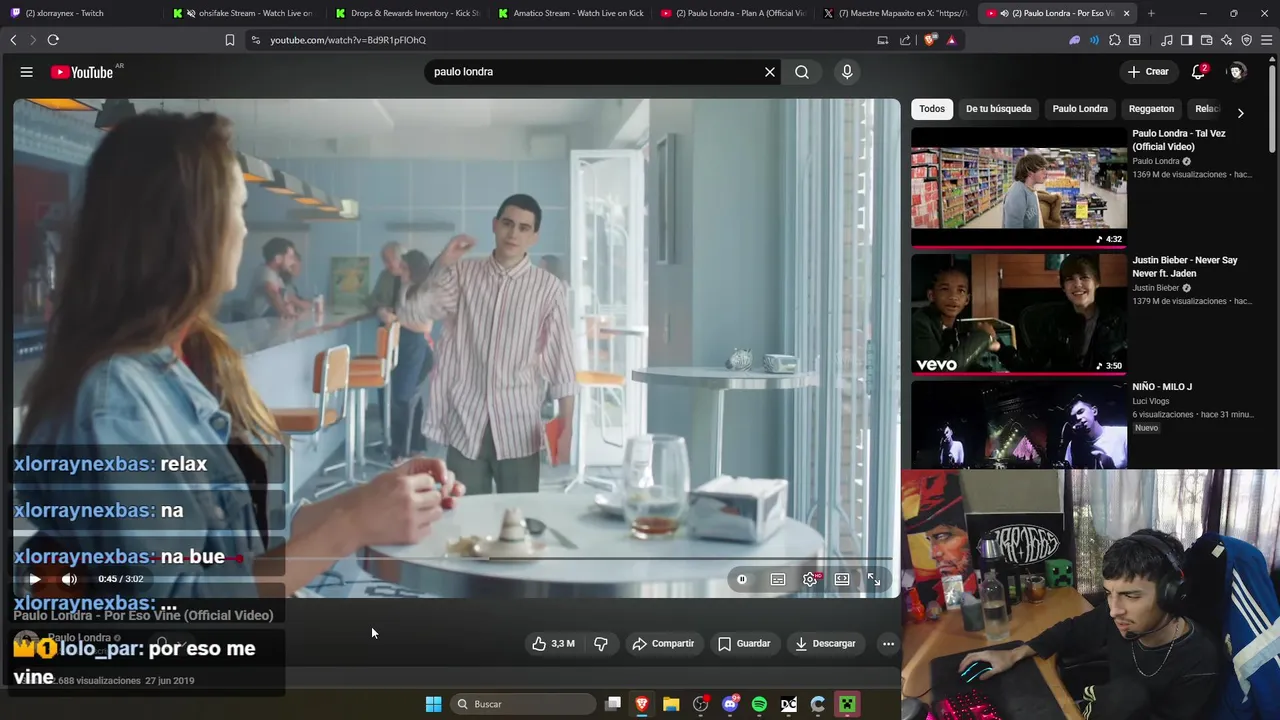Open Brave Rewards triangle icon
1280x720 pixels.
click(951, 40)
